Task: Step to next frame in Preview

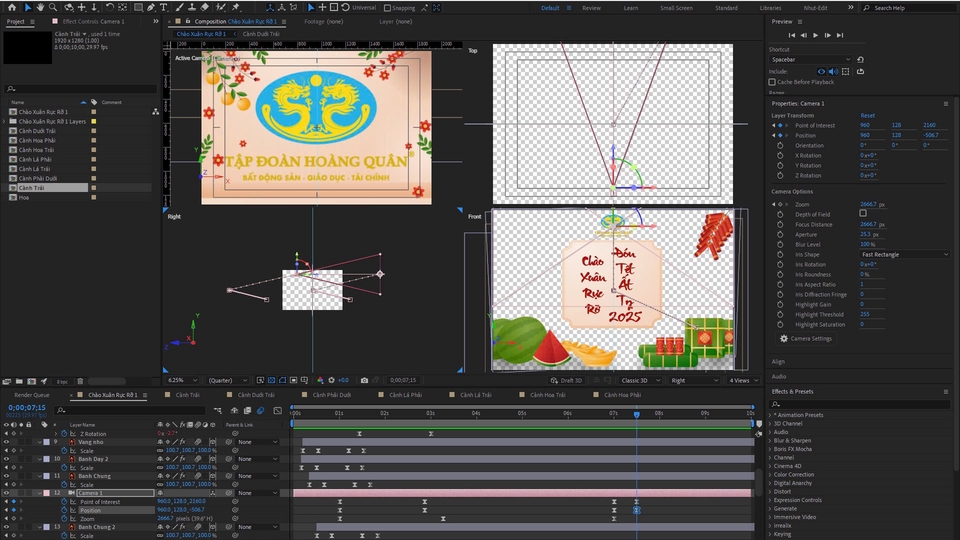Action: [x=828, y=35]
